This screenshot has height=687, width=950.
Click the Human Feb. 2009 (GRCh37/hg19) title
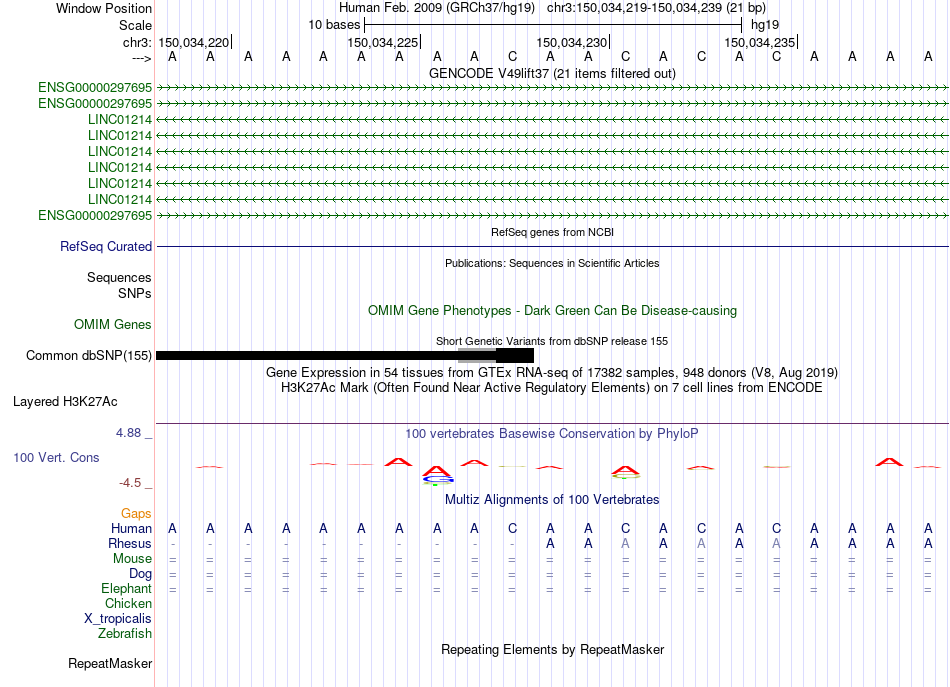(437, 8)
